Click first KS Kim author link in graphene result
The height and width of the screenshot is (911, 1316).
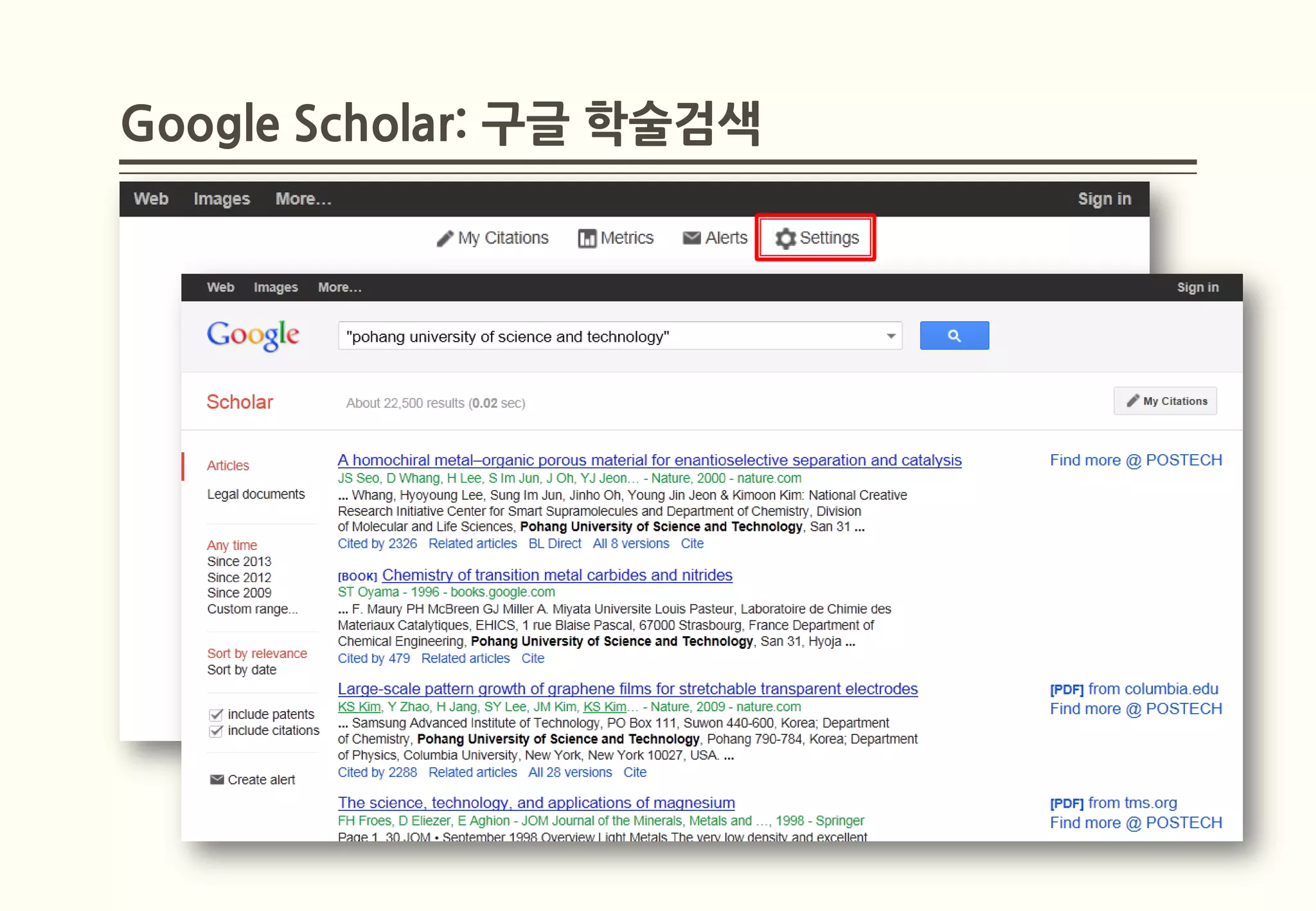[359, 707]
